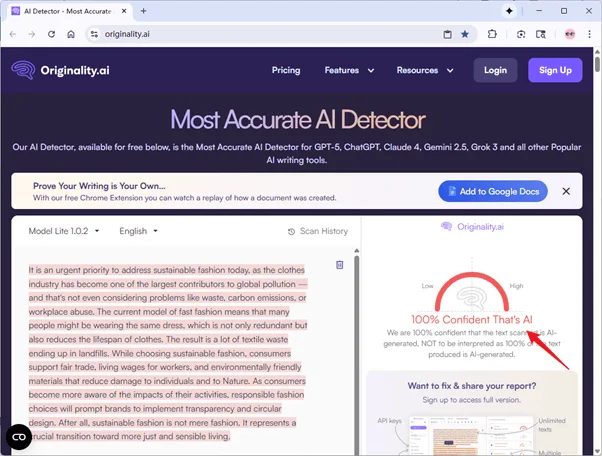Open the Resources menu

[x=424, y=70]
